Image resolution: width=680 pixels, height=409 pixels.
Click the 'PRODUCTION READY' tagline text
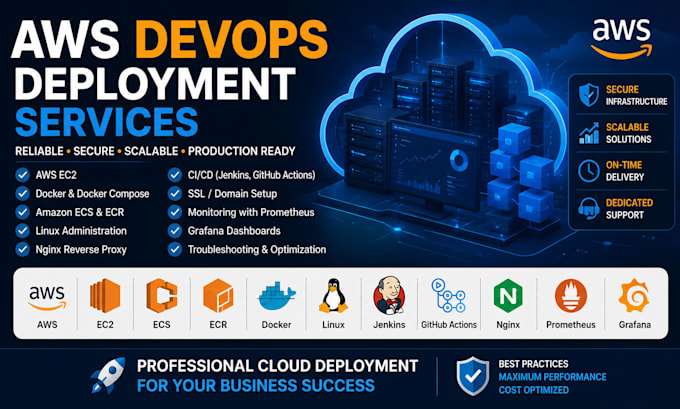242,151
